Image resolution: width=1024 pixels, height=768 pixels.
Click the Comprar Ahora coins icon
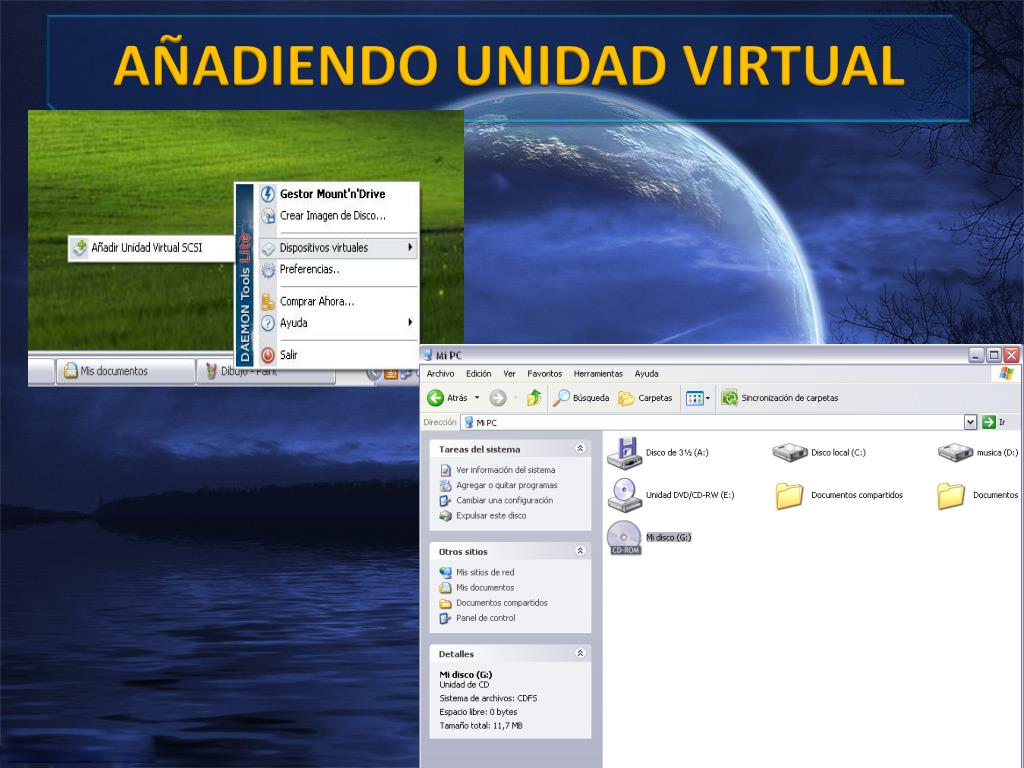pyautogui.click(x=268, y=301)
